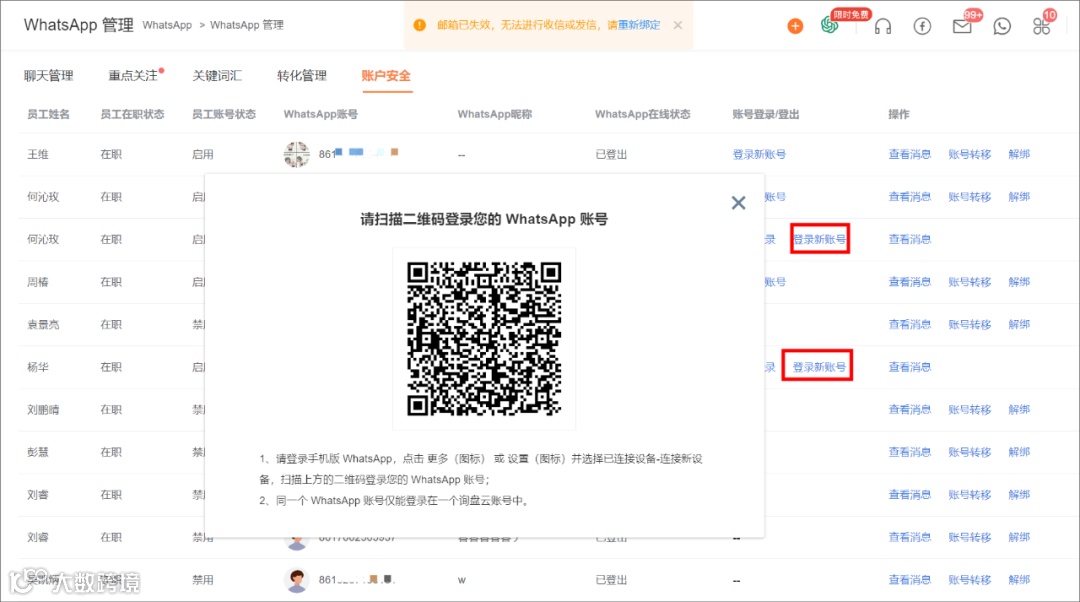Open the apps grid icon with badge 10

coord(1041,26)
